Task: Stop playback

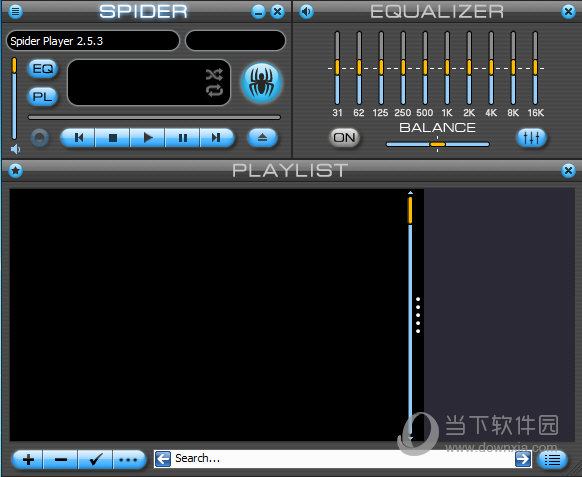Action: 112,138
